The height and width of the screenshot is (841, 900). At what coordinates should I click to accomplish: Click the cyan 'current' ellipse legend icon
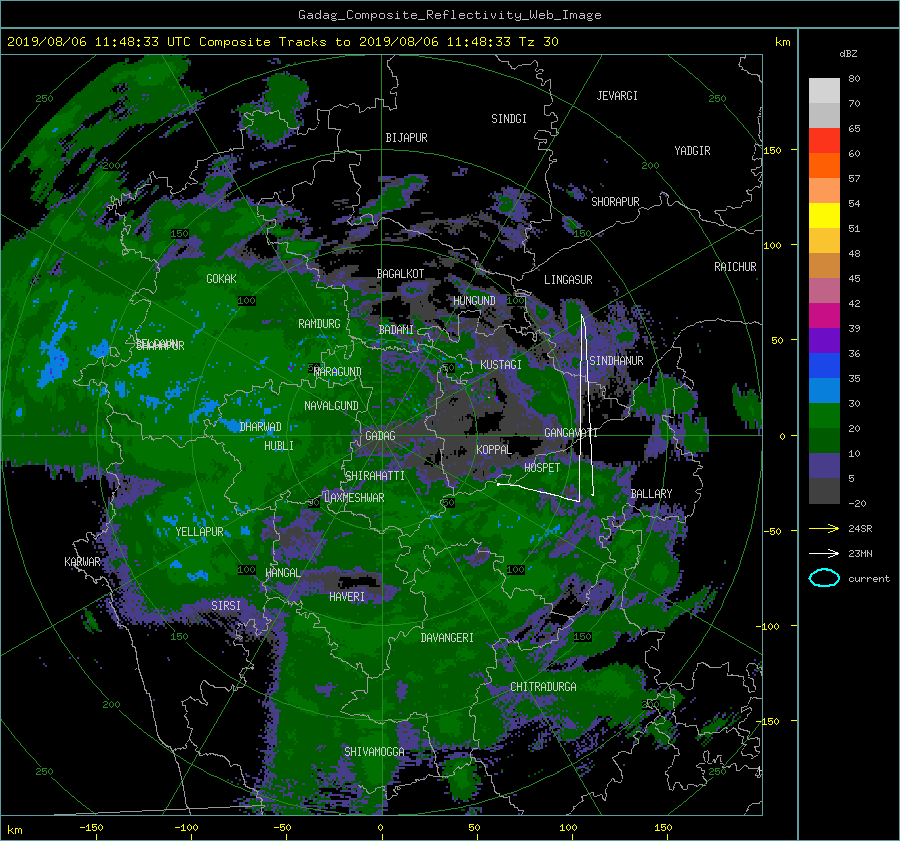(824, 578)
